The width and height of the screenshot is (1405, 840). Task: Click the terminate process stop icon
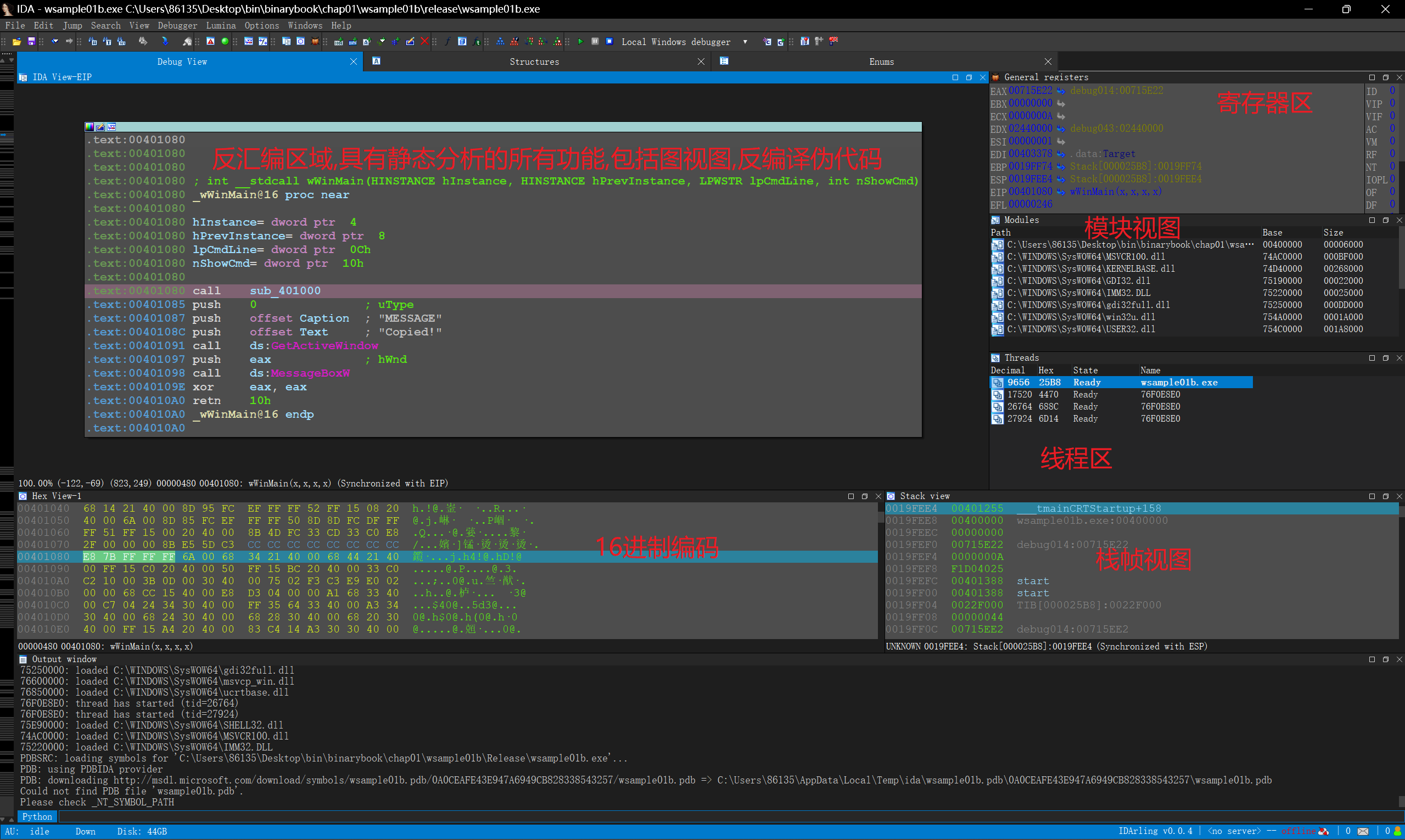tap(609, 41)
